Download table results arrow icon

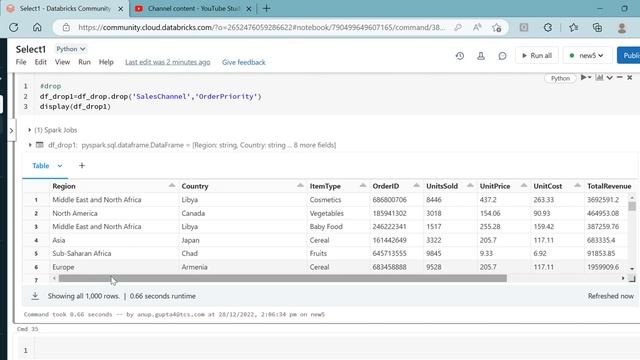pos(35,296)
